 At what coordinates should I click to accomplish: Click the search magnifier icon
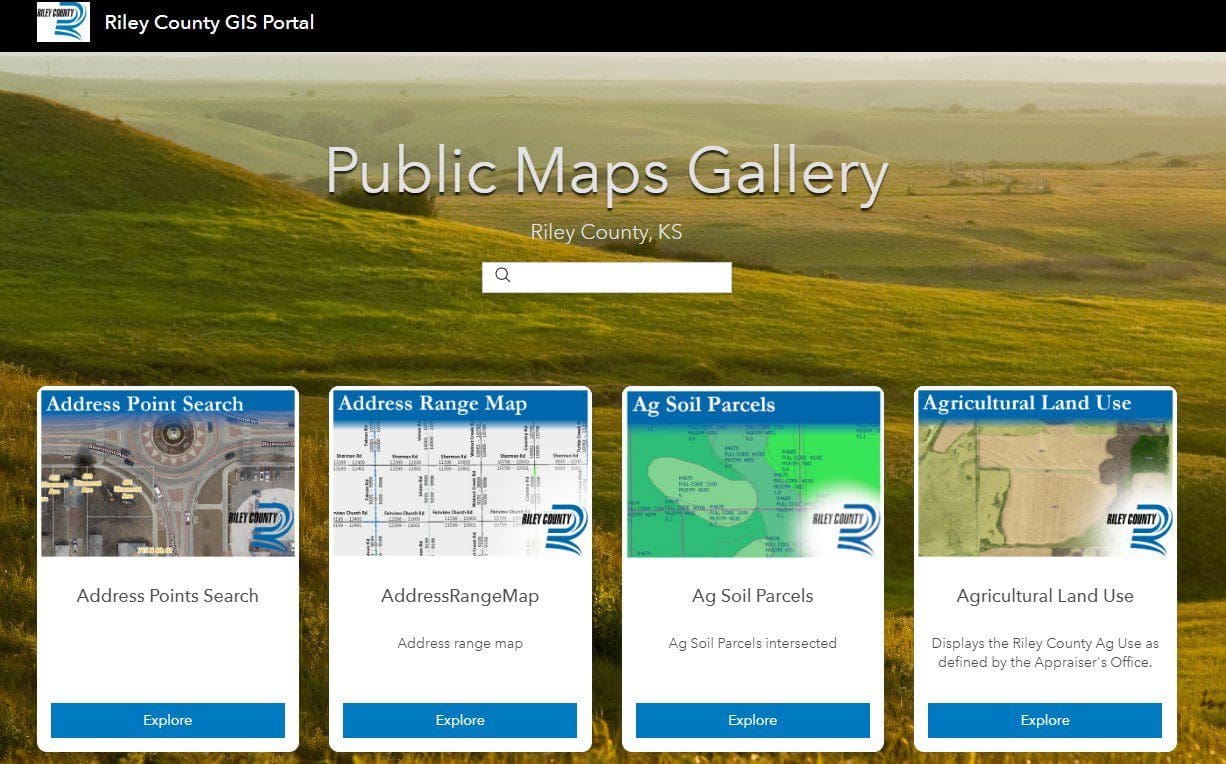tap(503, 275)
